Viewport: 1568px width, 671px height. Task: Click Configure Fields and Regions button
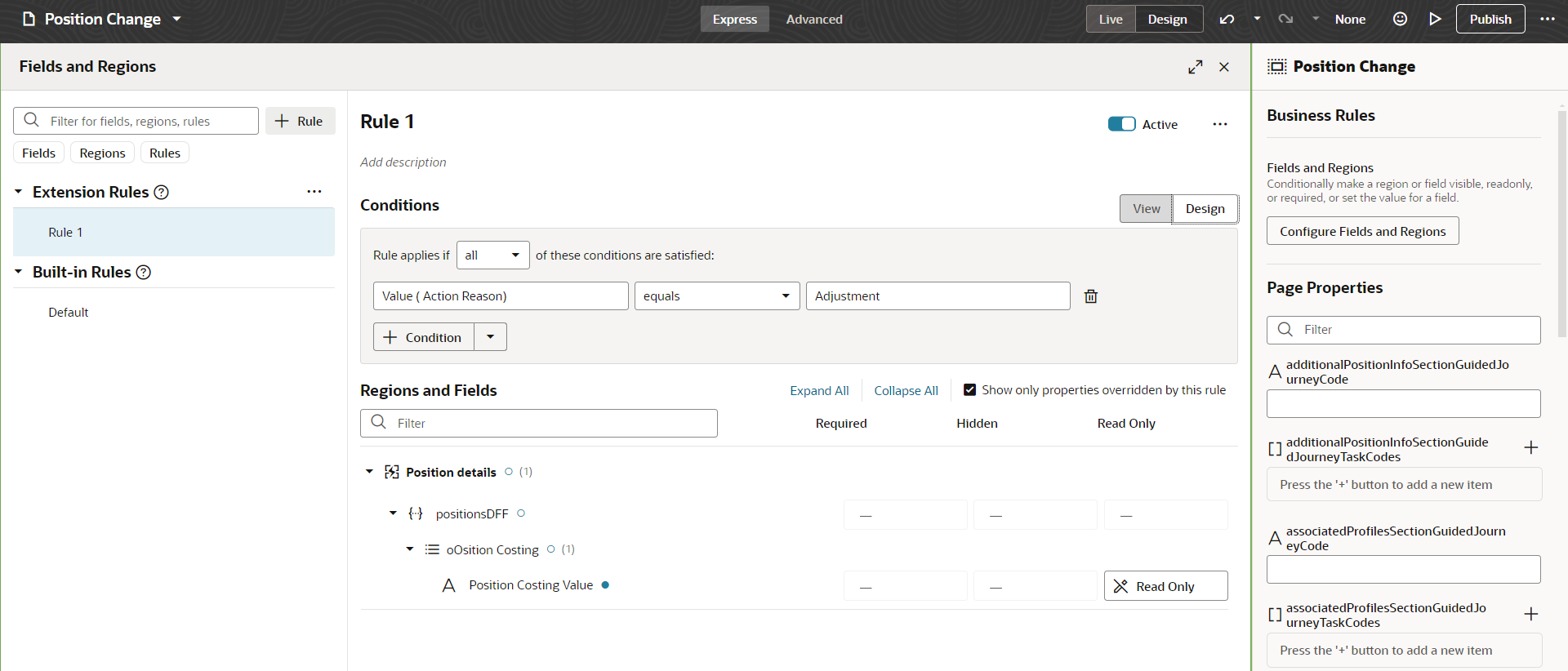(x=1363, y=231)
